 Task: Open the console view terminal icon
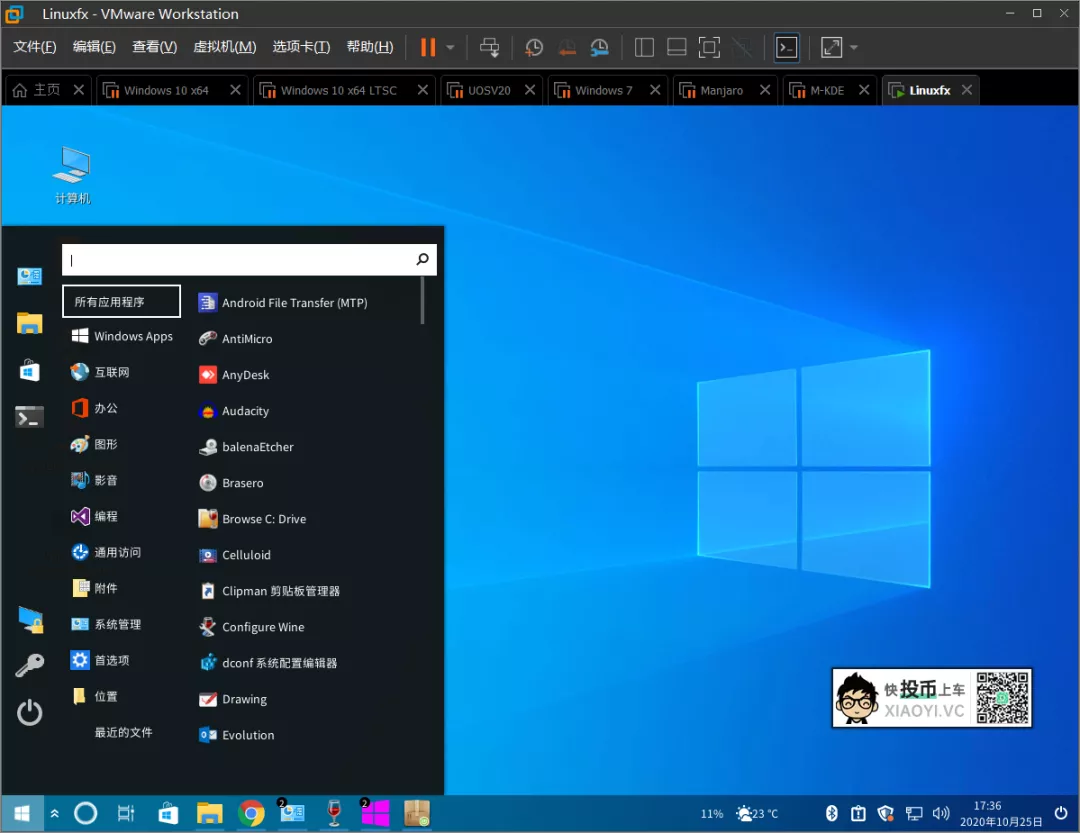[x=787, y=47]
